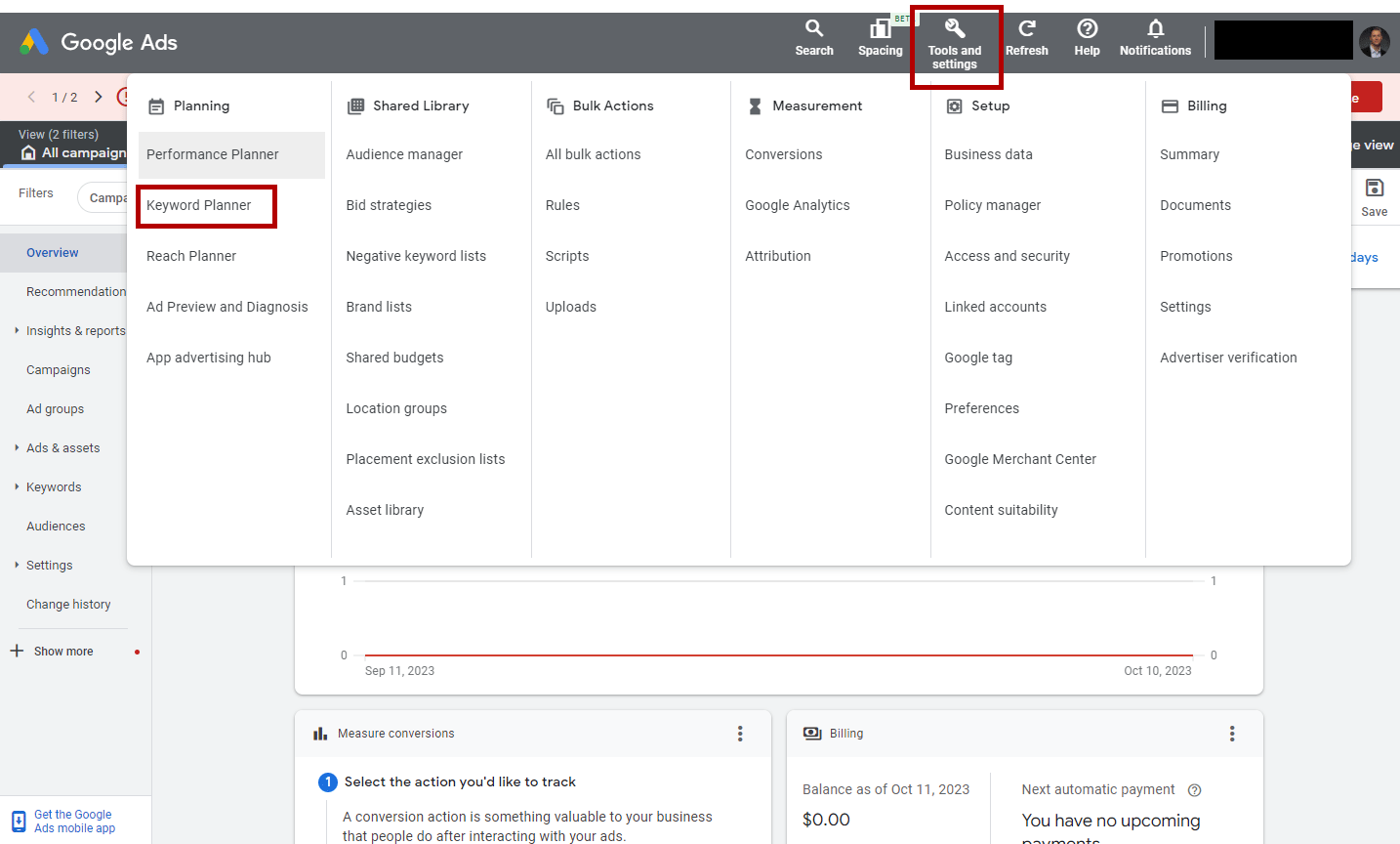
Task: Open Reach Planner
Action: point(191,256)
